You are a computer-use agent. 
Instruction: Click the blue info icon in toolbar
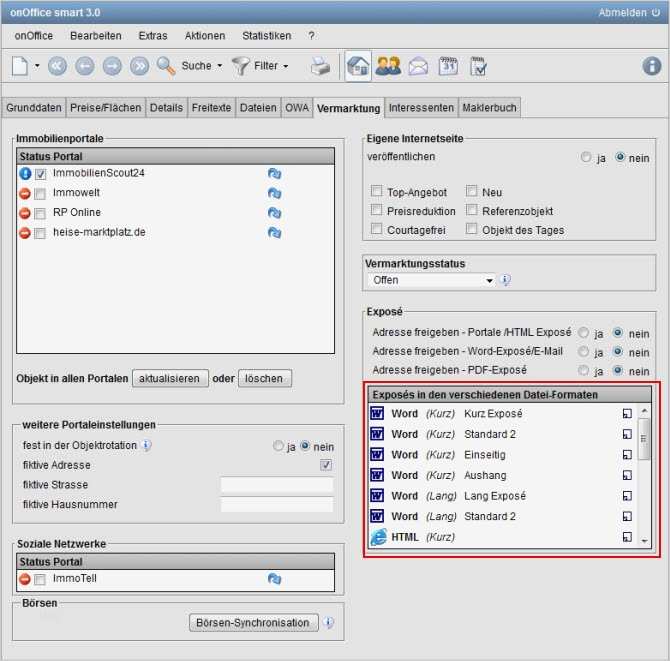tap(652, 66)
